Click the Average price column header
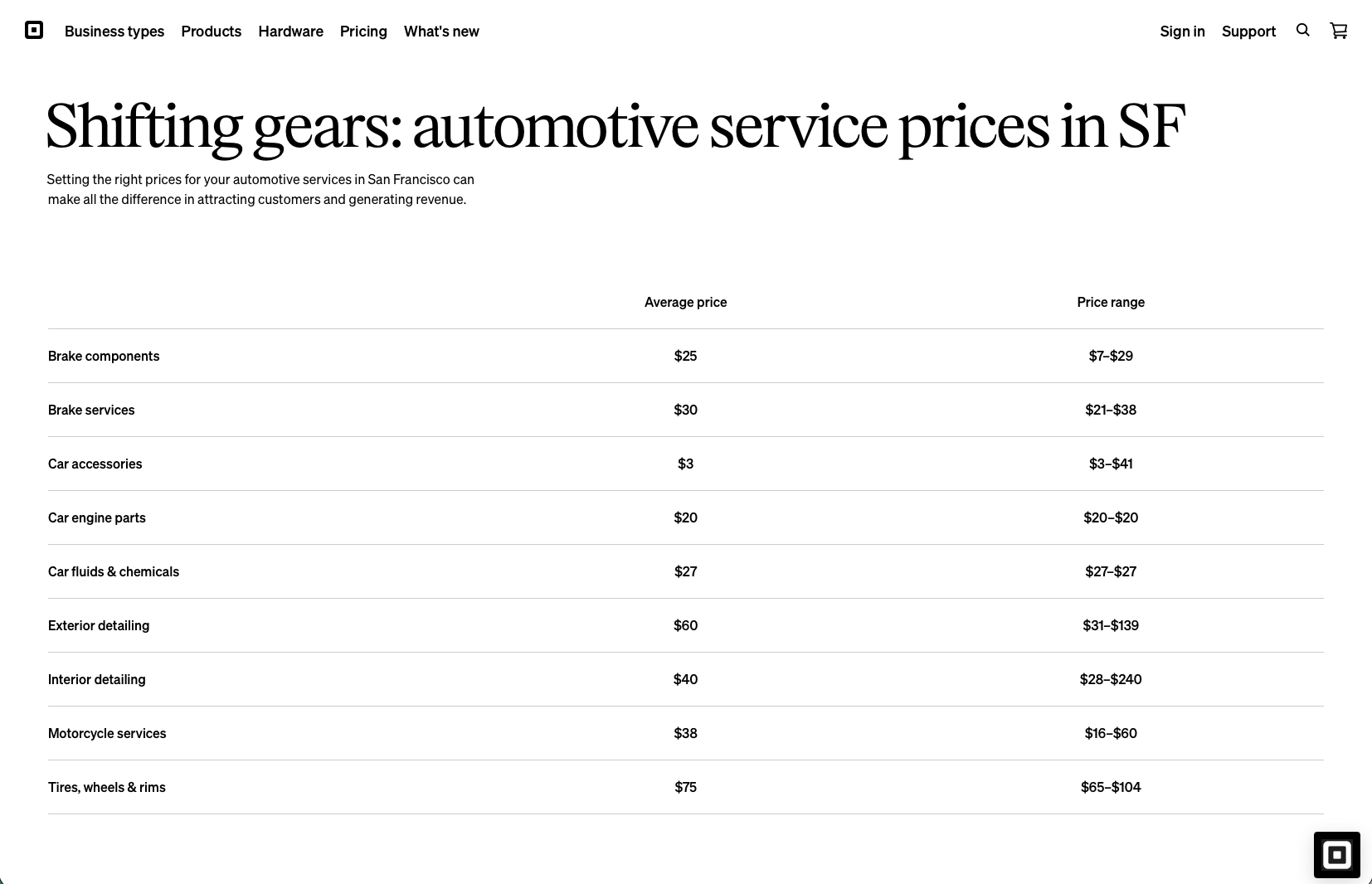Image resolution: width=1372 pixels, height=884 pixels. [685, 302]
